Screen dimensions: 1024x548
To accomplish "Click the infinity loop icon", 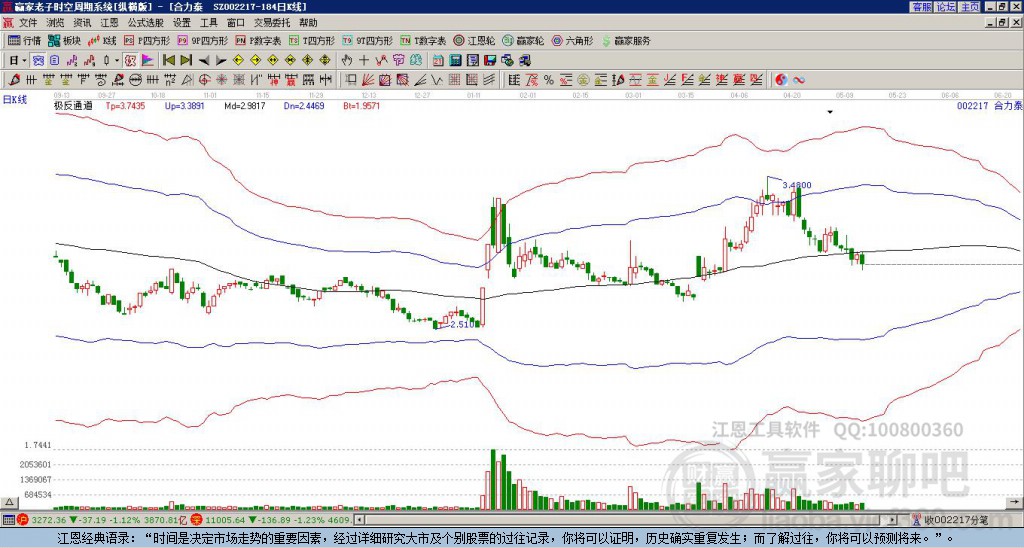I will tap(798, 80).
